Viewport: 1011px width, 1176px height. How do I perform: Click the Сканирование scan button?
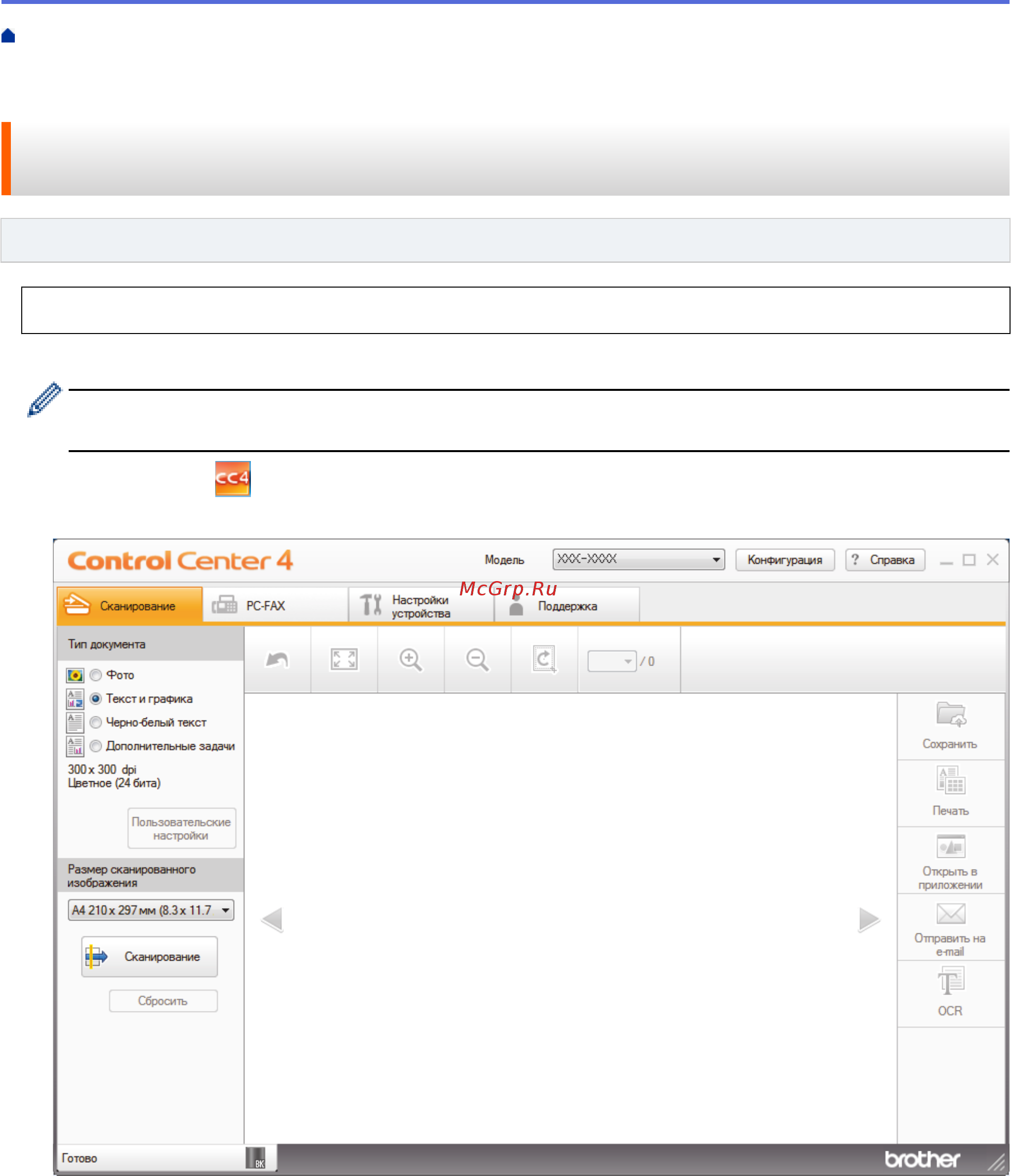tap(150, 957)
